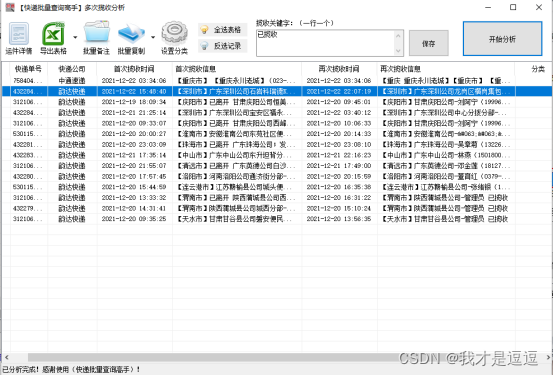Screen dimensions: 554x376
Task: Click the 全选表格 select-all button
Action: [x=222, y=30]
